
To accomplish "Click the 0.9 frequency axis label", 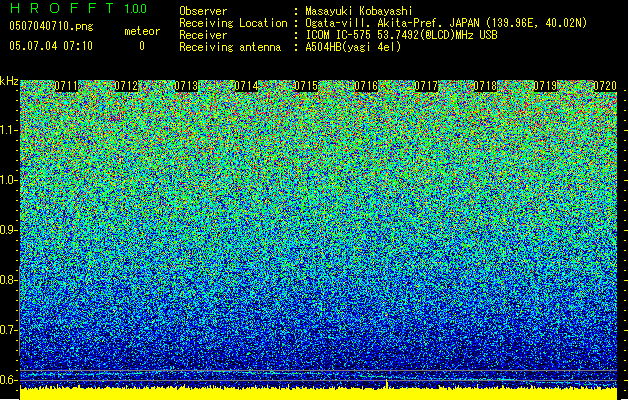I will pyautogui.click(x=8, y=230).
